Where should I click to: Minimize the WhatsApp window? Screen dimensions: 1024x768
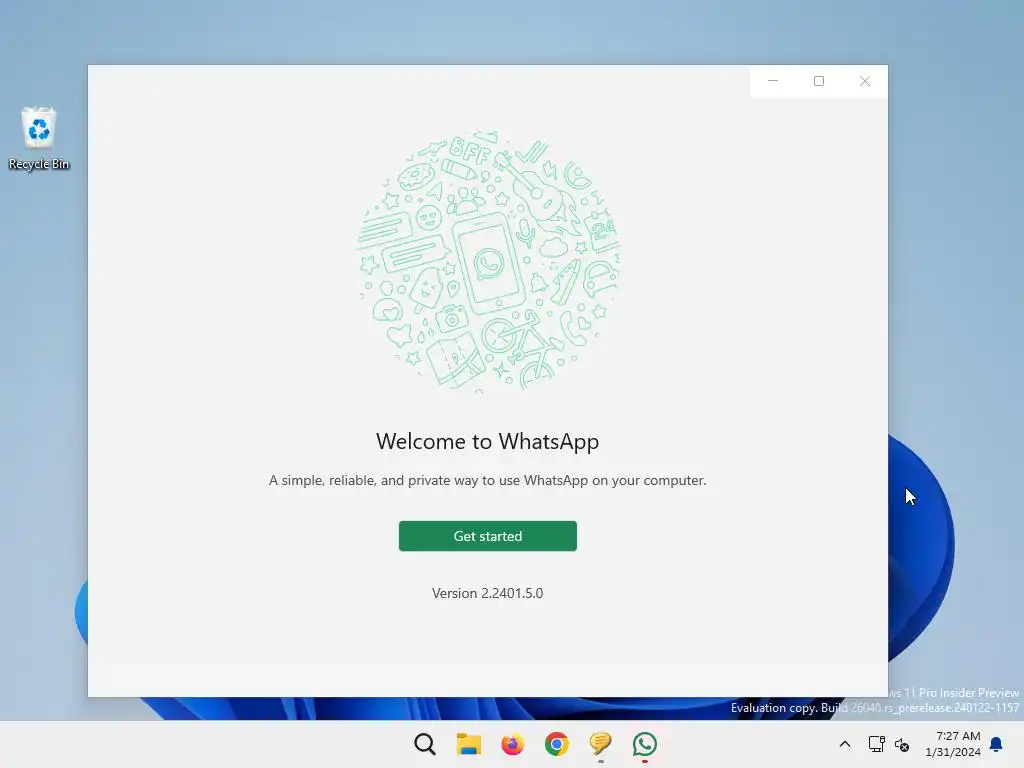pos(773,81)
